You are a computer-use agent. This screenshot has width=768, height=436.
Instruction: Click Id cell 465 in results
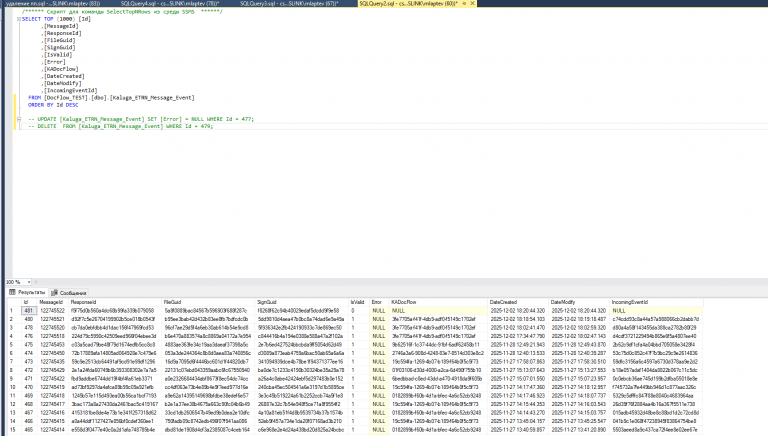29,430
